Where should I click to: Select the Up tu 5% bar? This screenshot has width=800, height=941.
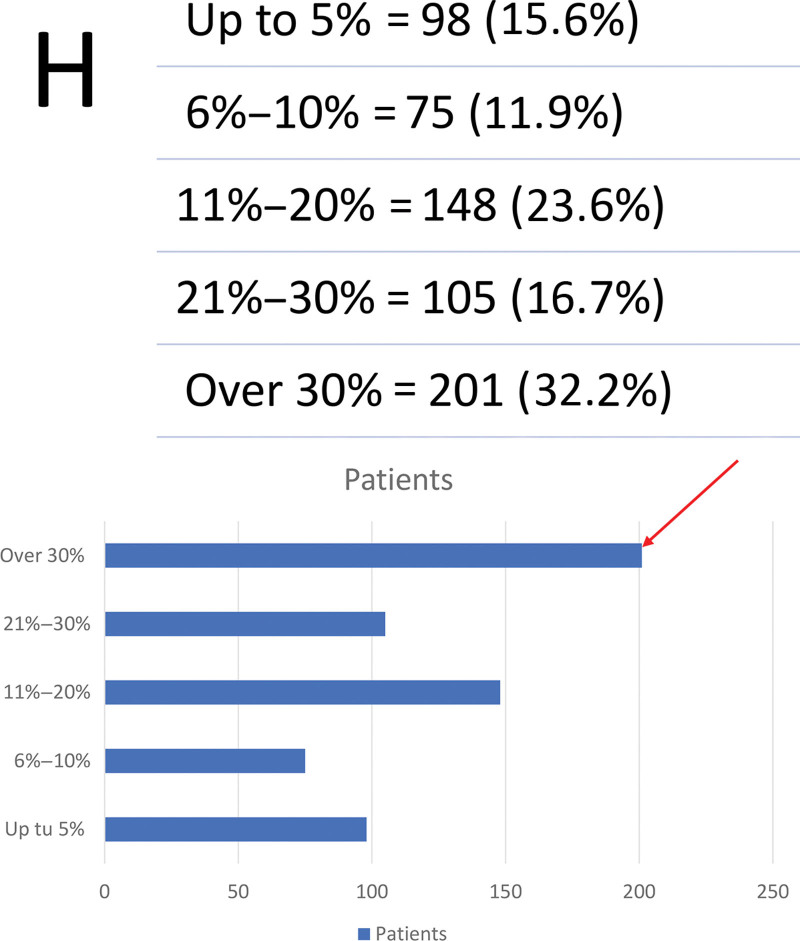tap(236, 829)
